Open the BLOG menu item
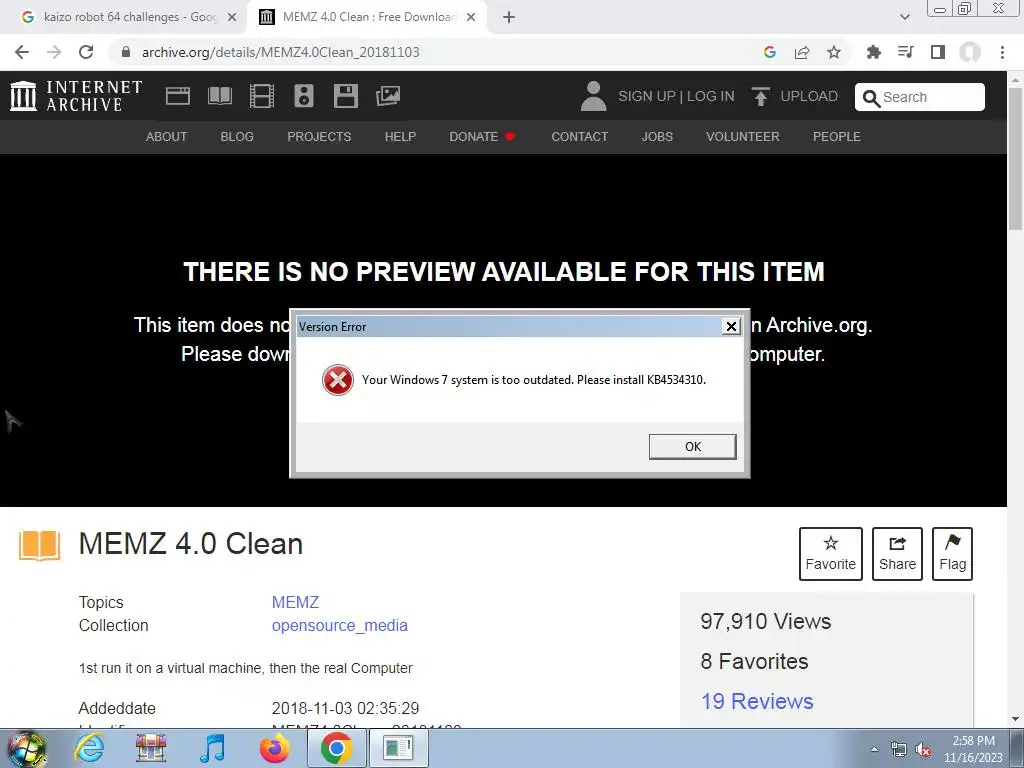The width and height of the screenshot is (1024, 768). 237,136
